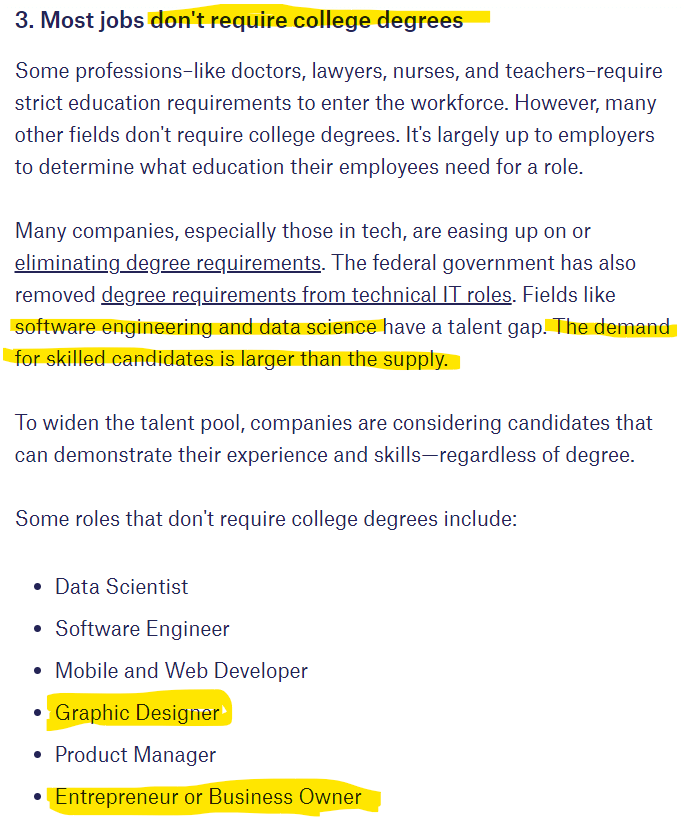Viewport: 684px width, 821px height.
Task: Select the "Software Engineer" bullet entry
Action: [142, 629]
